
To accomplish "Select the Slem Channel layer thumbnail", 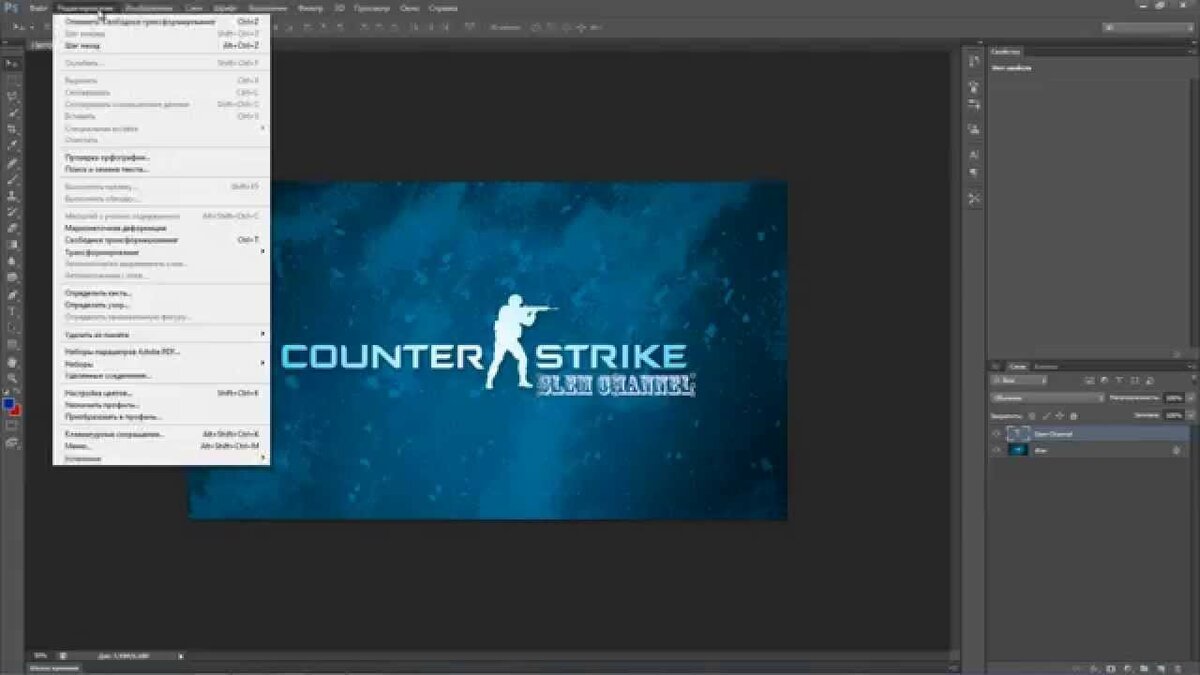I will point(1018,434).
